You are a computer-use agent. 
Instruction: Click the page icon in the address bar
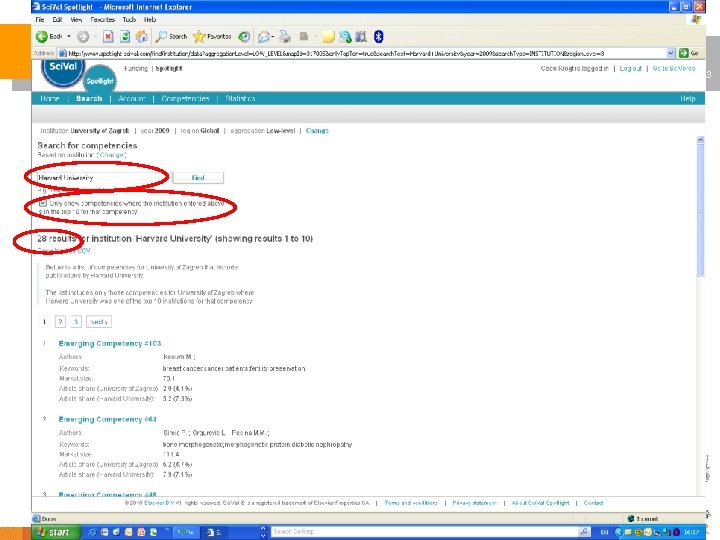(x=62, y=53)
